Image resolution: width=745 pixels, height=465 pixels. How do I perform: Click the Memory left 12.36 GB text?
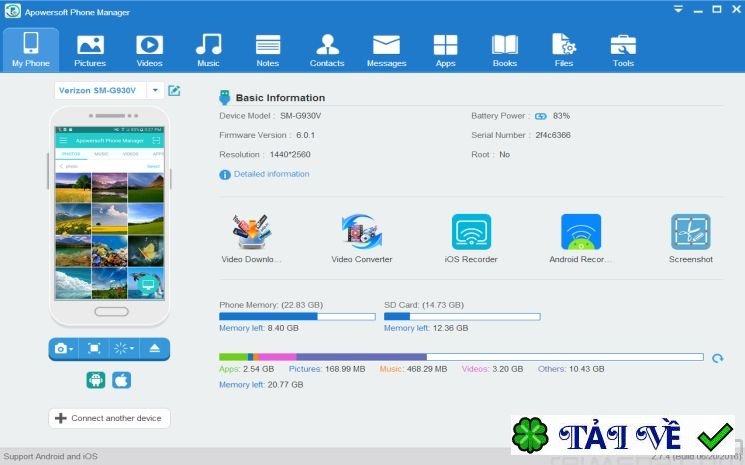click(x=426, y=328)
